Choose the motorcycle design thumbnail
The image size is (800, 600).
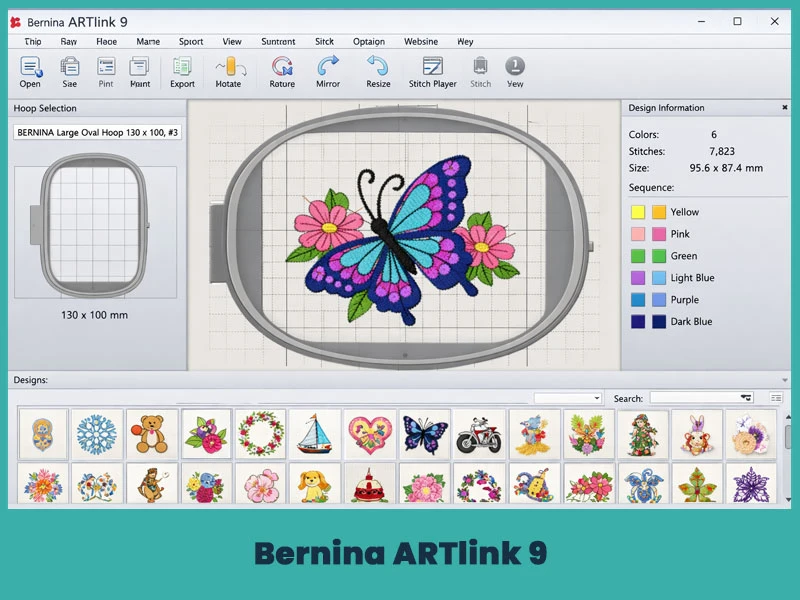(479, 434)
